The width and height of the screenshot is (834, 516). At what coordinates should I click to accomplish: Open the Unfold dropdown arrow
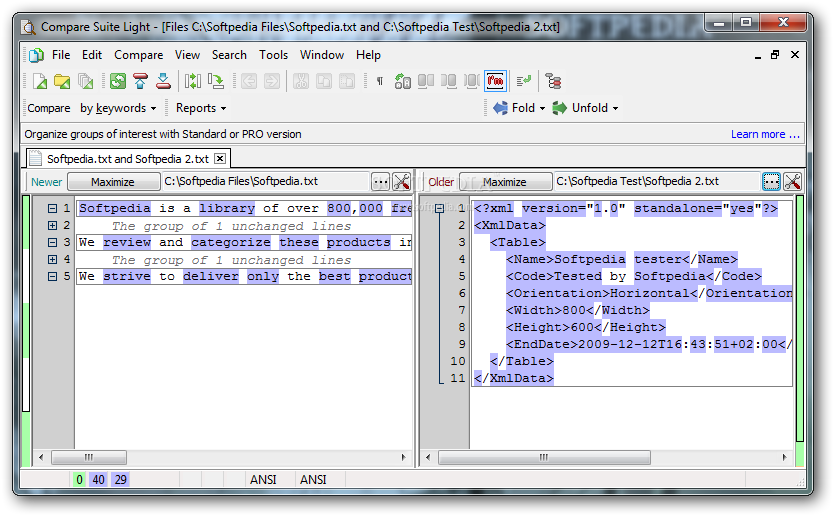point(615,108)
